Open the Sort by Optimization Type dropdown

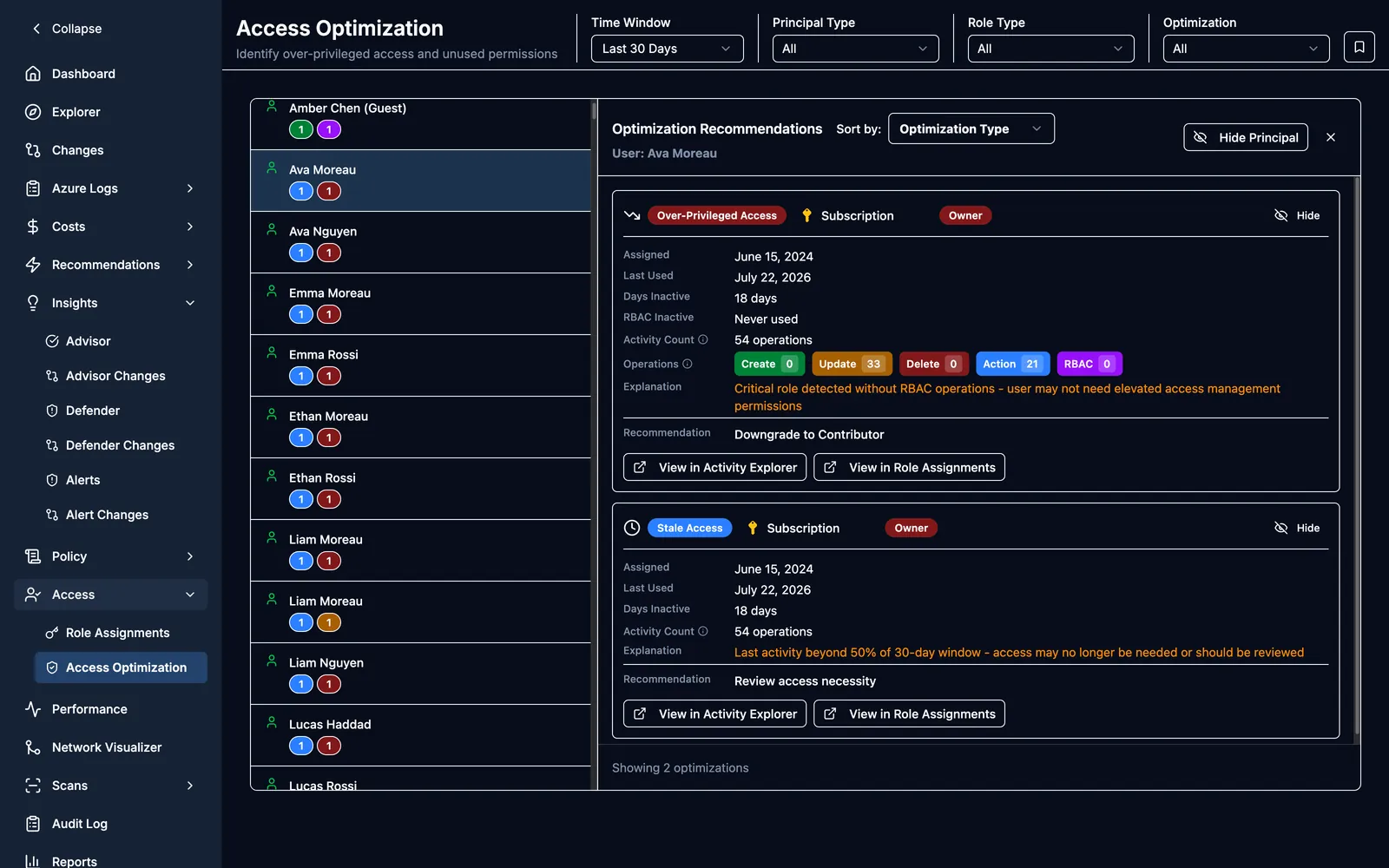point(971,128)
